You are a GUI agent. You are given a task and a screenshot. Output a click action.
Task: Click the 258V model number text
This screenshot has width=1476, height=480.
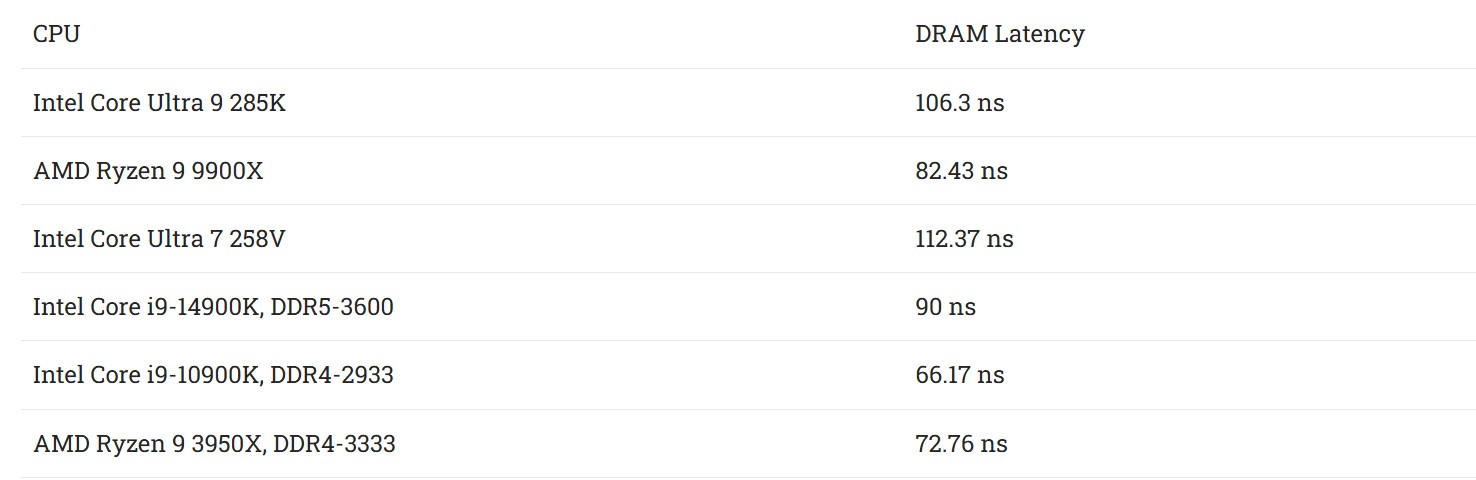point(257,239)
